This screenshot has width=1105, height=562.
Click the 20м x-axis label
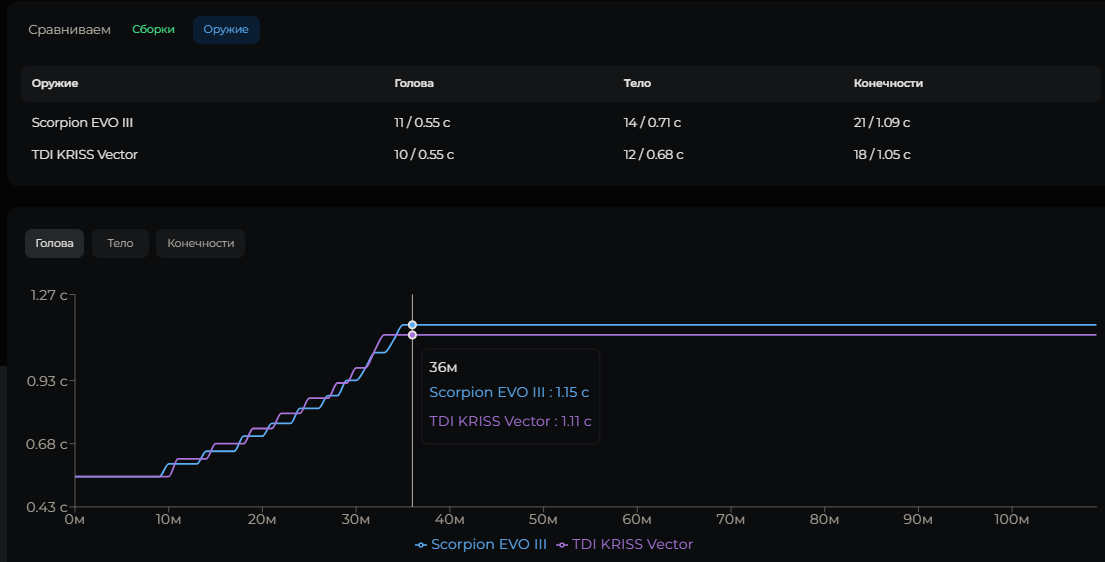tap(261, 520)
